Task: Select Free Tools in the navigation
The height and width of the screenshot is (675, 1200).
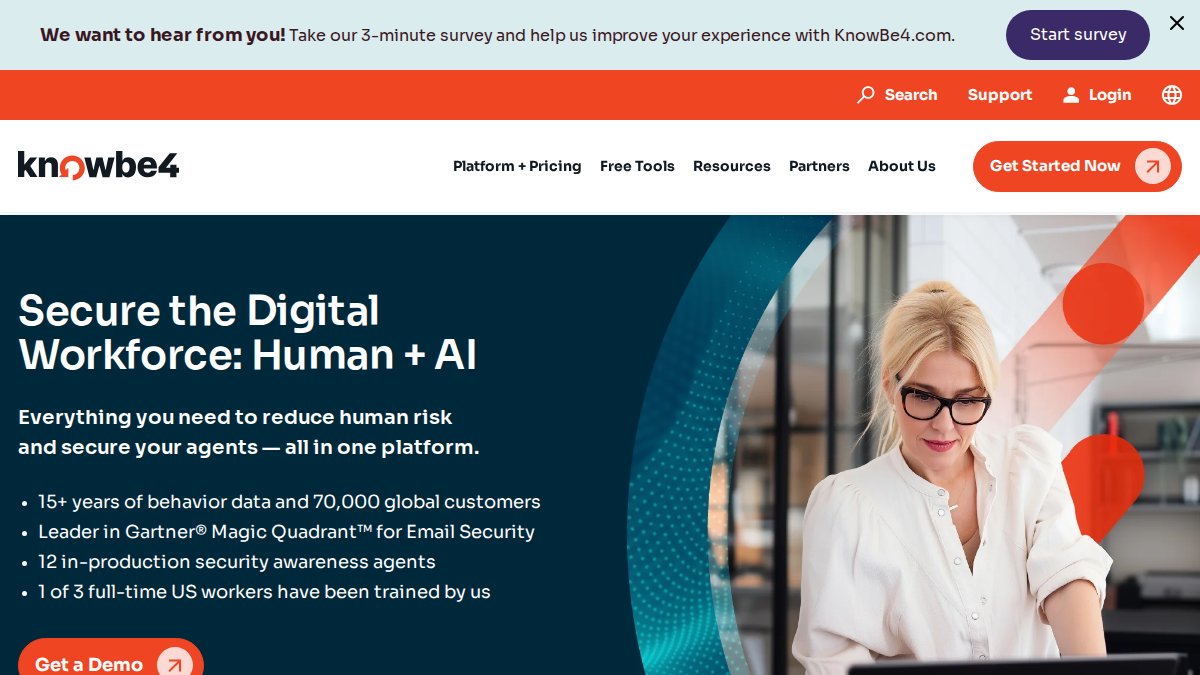Action: click(637, 166)
